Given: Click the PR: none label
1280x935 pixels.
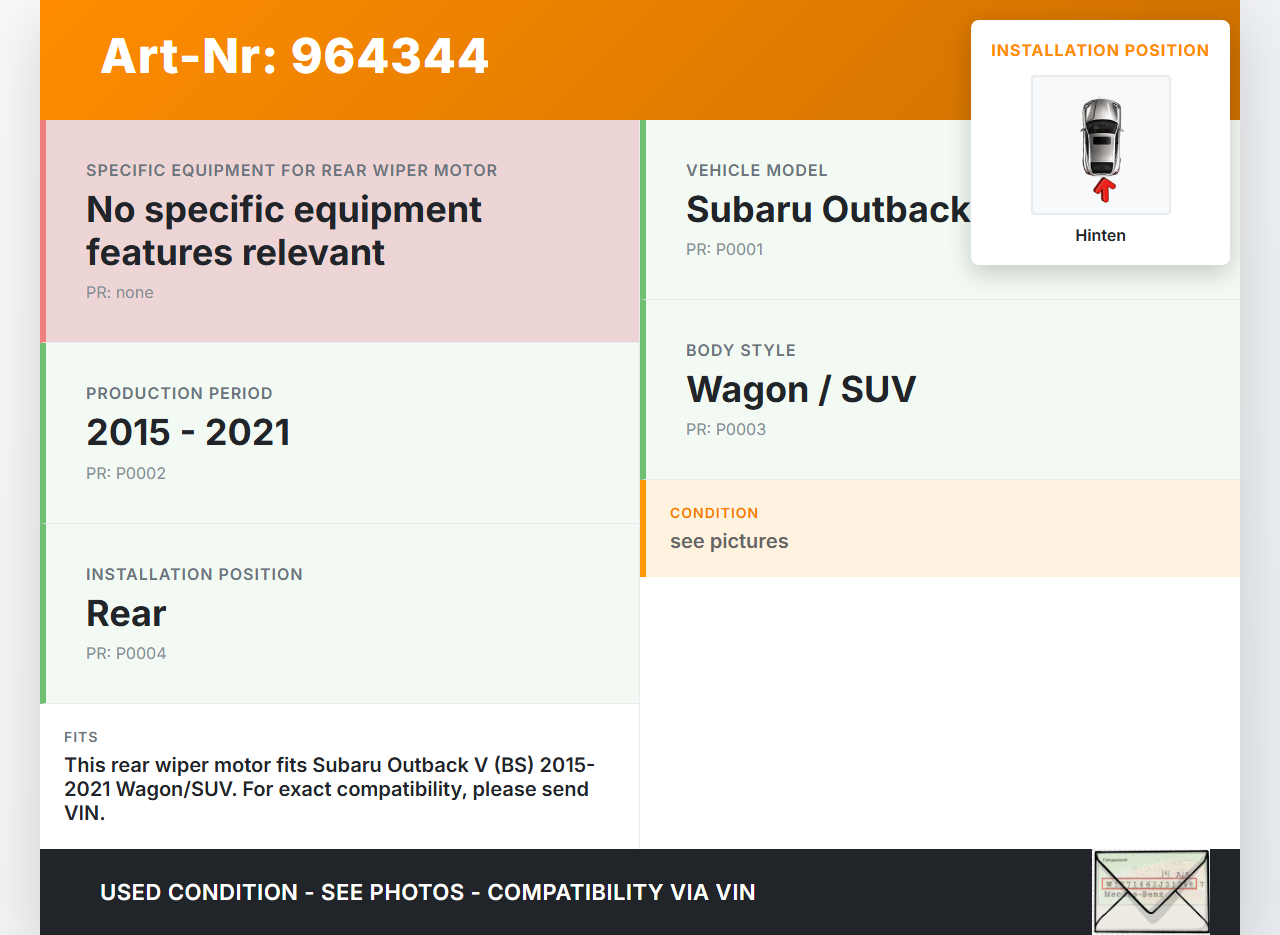Looking at the screenshot, I should 120,293.
